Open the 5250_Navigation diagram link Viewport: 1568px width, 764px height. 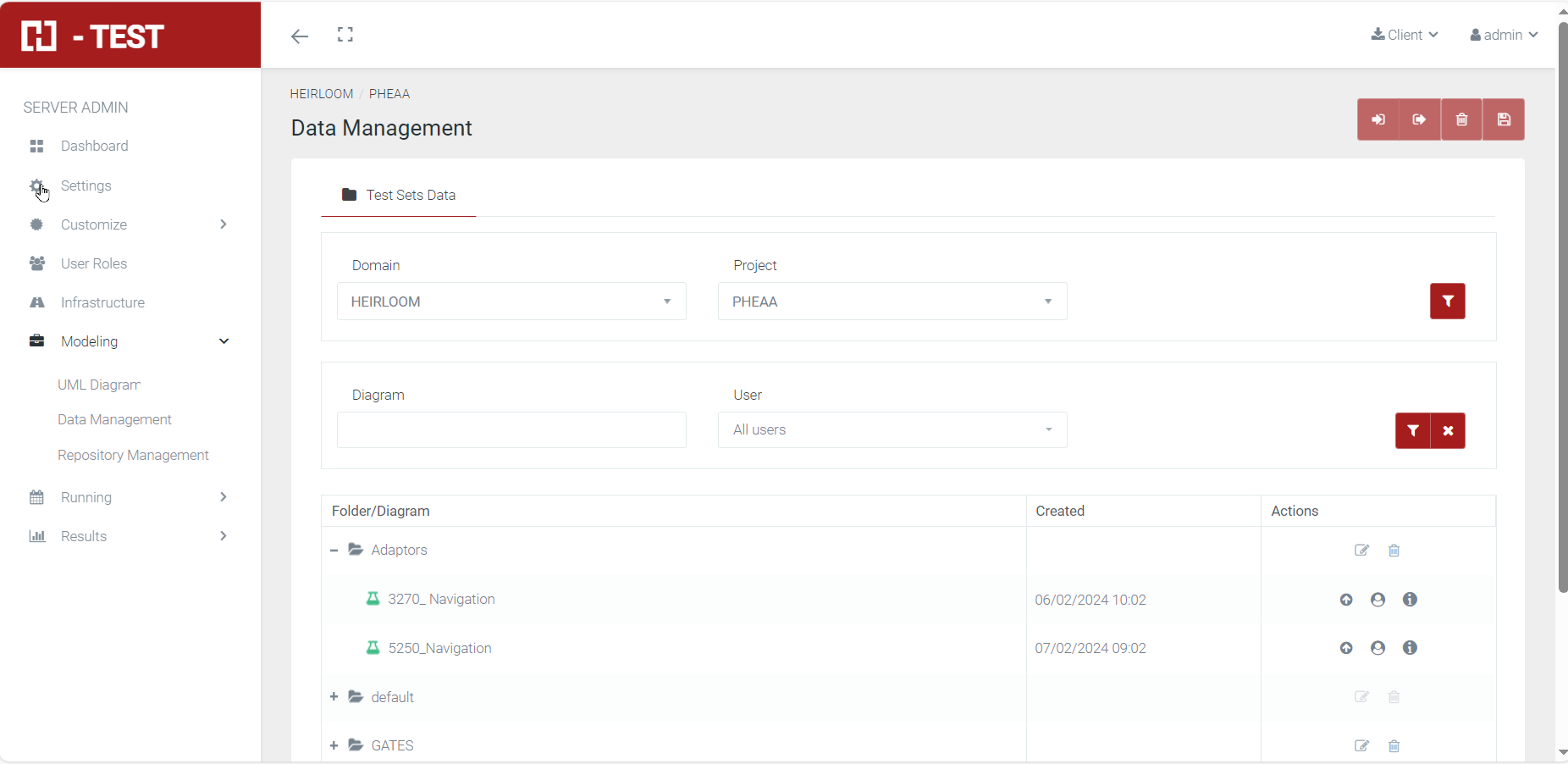439,648
